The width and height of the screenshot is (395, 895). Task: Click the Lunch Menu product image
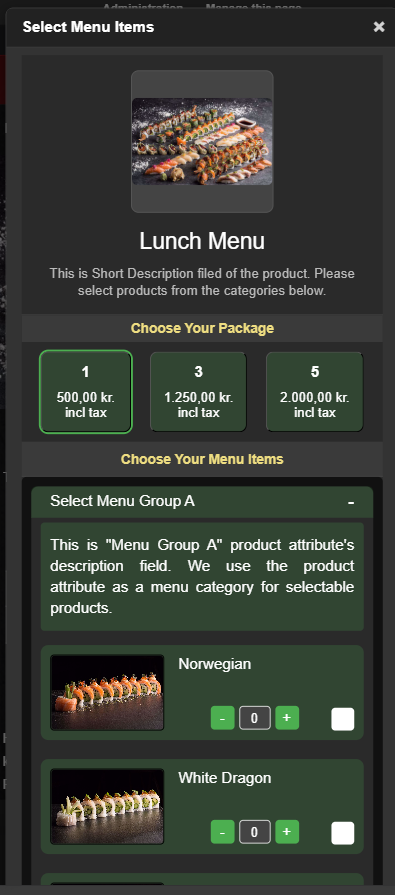pos(202,142)
